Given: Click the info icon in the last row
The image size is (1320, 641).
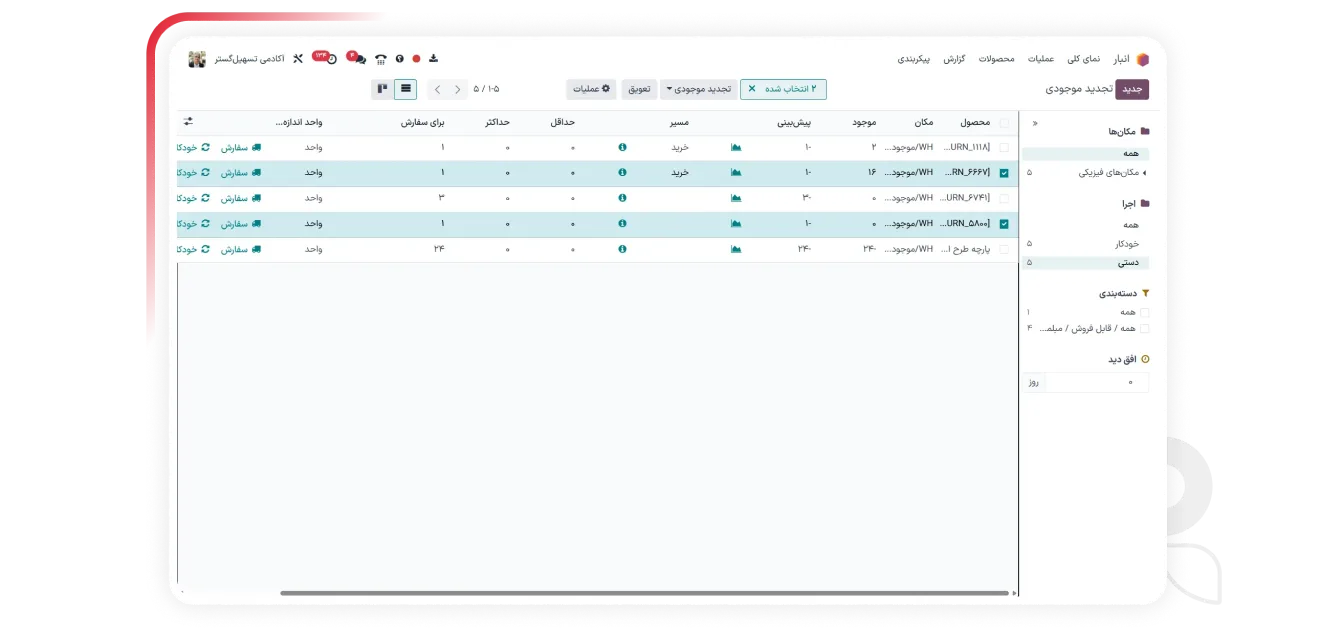Looking at the screenshot, I should click(622, 249).
